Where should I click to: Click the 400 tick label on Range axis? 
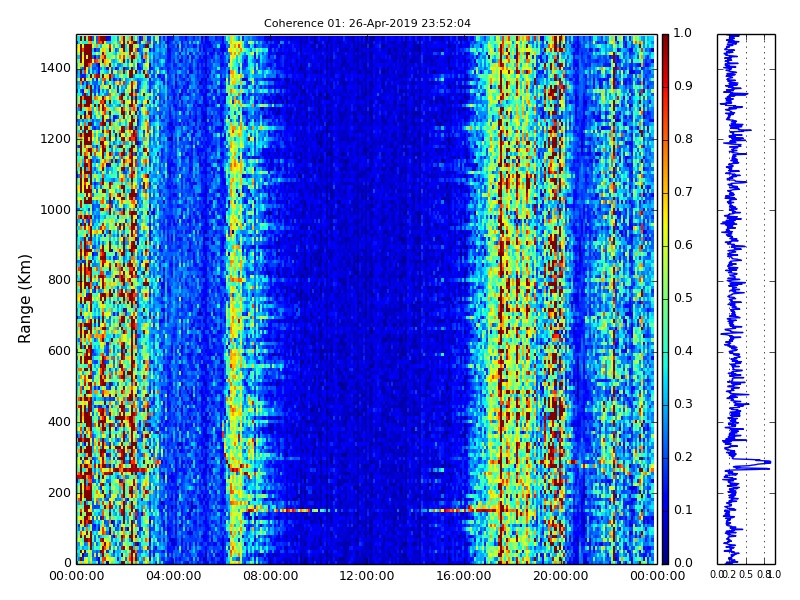click(x=59, y=422)
